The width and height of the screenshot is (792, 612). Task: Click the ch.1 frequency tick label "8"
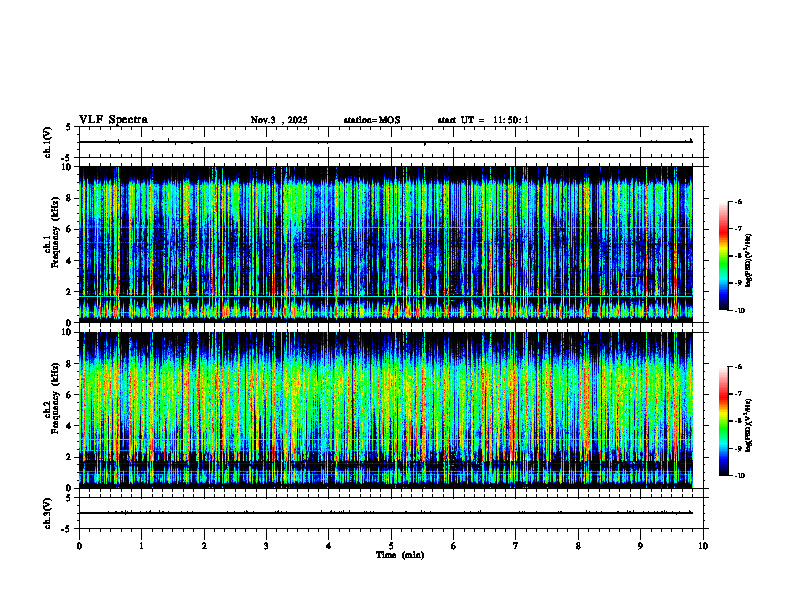click(69, 198)
